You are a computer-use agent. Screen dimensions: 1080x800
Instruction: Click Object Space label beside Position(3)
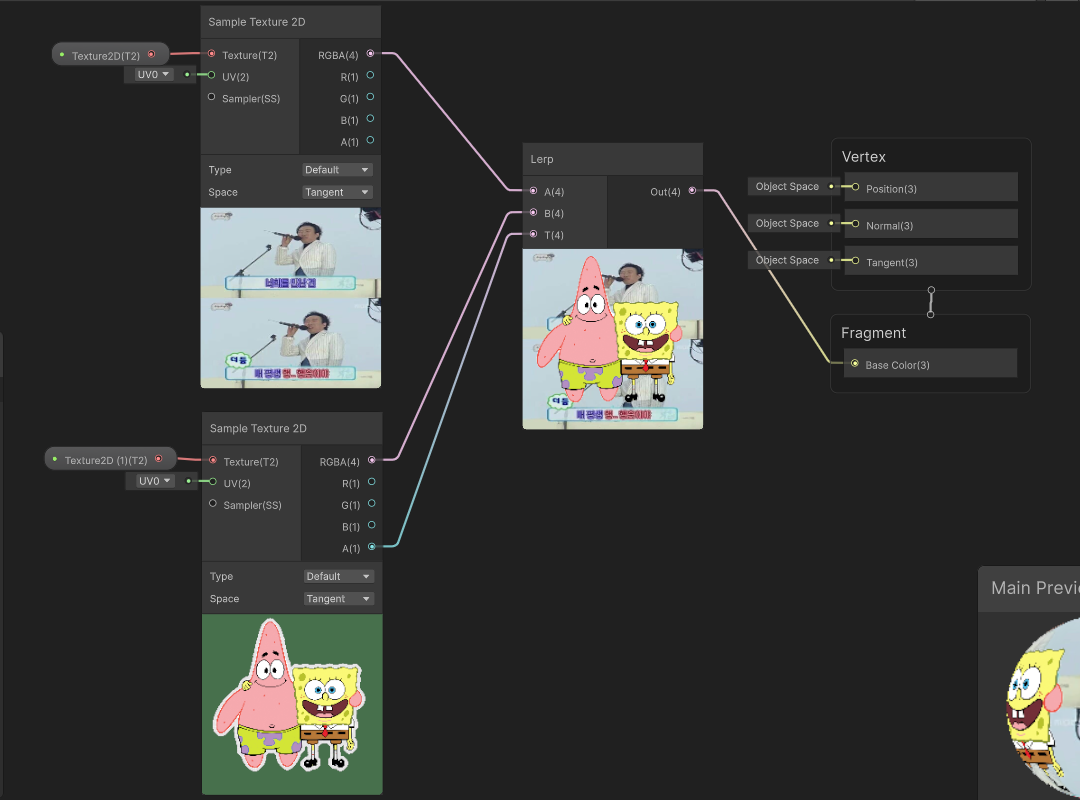[x=787, y=186]
